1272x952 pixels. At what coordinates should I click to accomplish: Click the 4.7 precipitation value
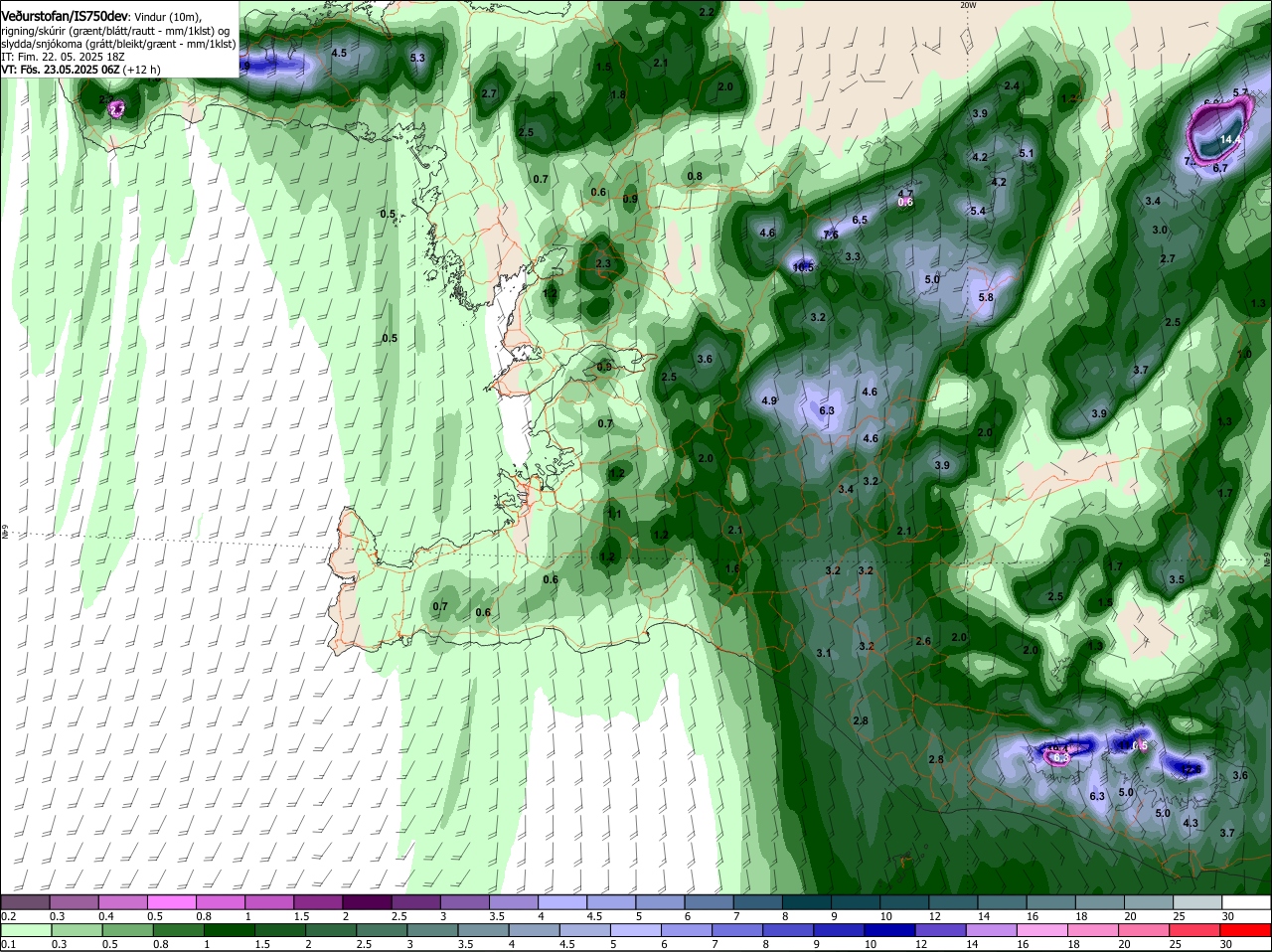(905, 194)
